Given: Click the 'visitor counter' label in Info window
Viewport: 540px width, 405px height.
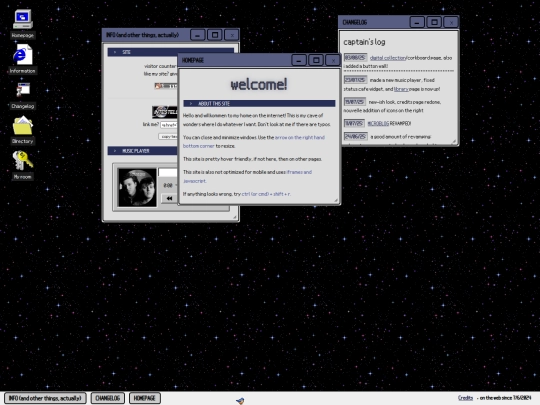Looking at the screenshot, I should point(160,66).
